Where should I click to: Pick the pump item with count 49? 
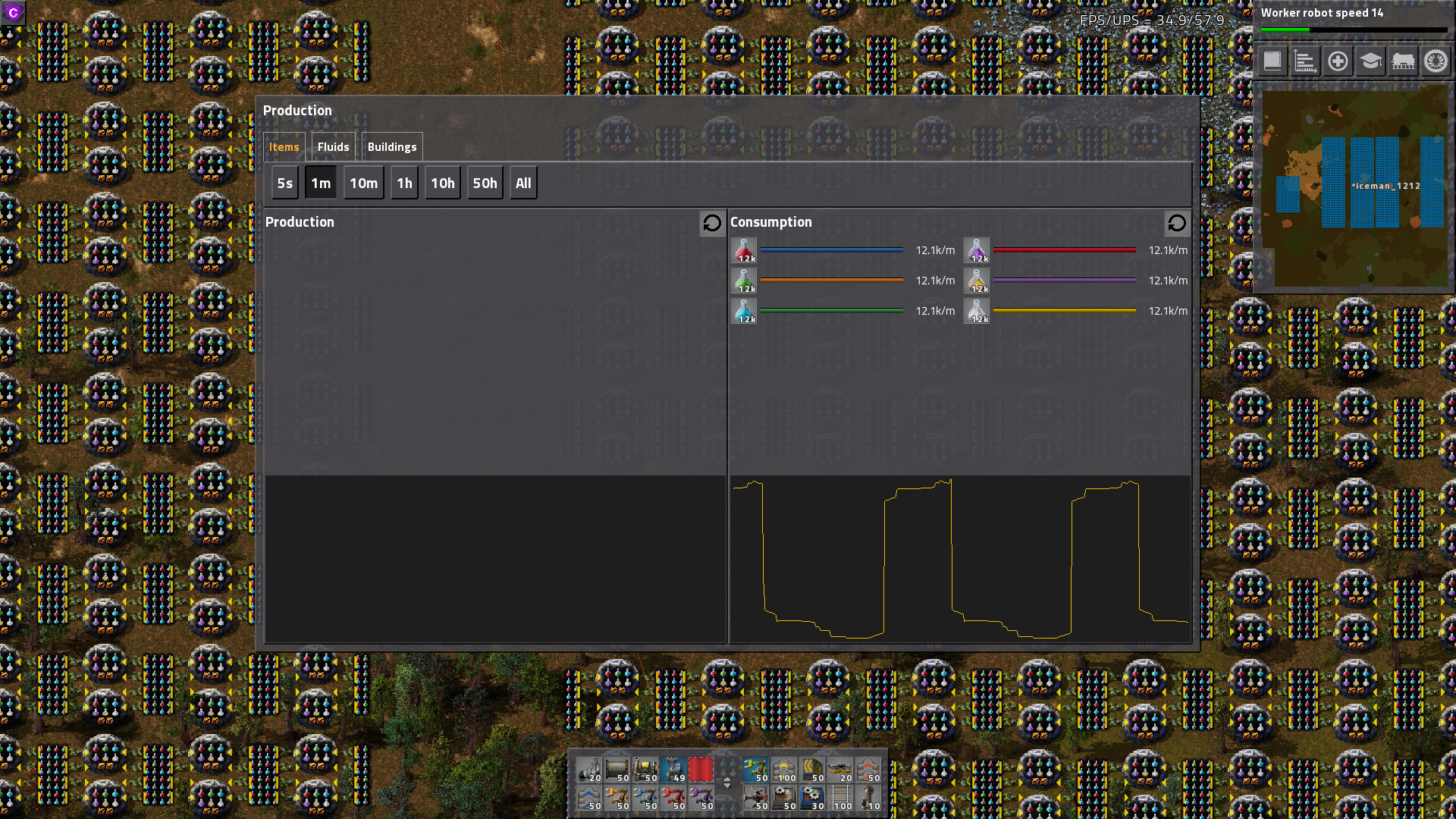coord(673,770)
